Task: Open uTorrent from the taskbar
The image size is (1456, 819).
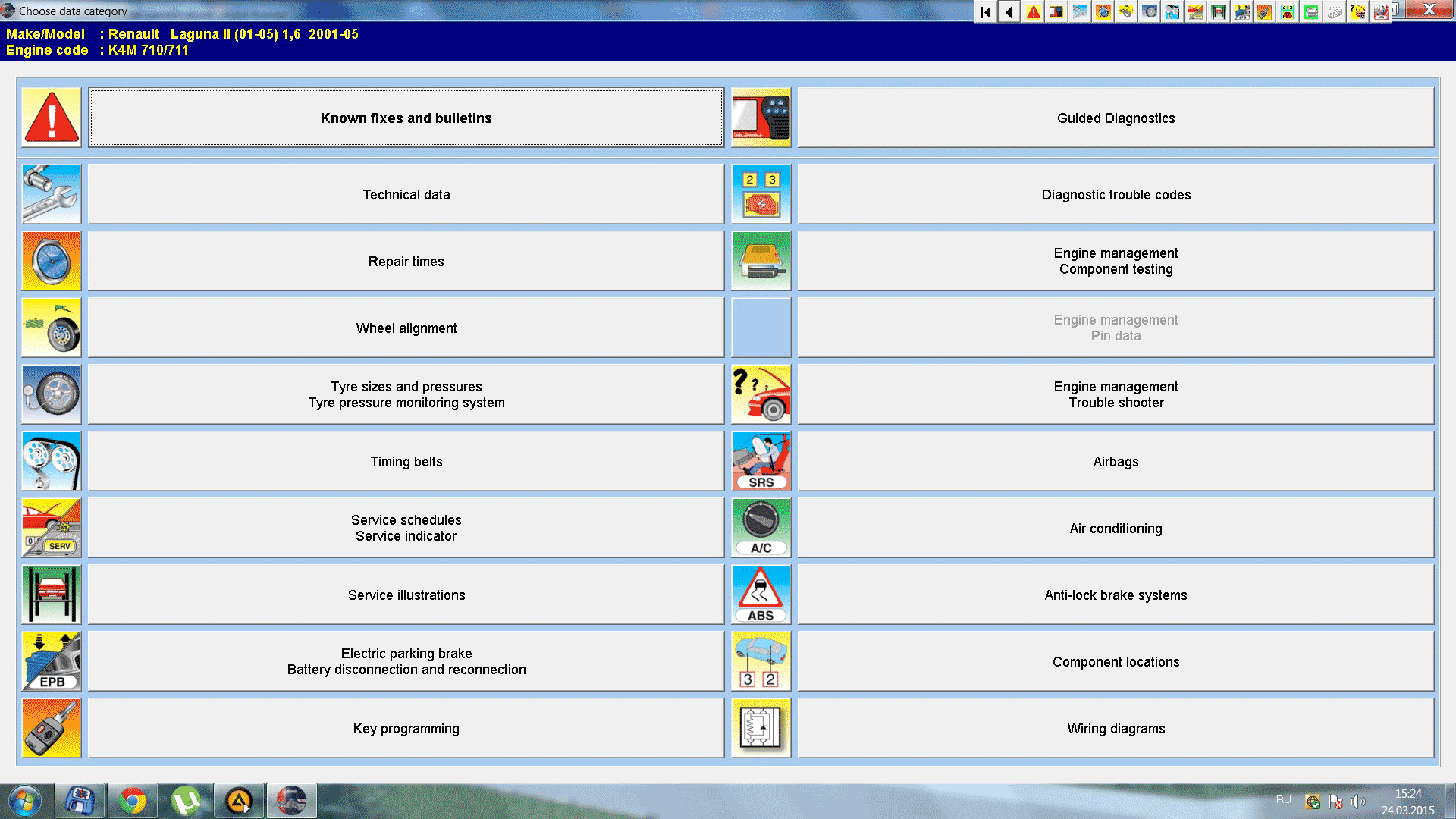Action: pyautogui.click(x=186, y=801)
